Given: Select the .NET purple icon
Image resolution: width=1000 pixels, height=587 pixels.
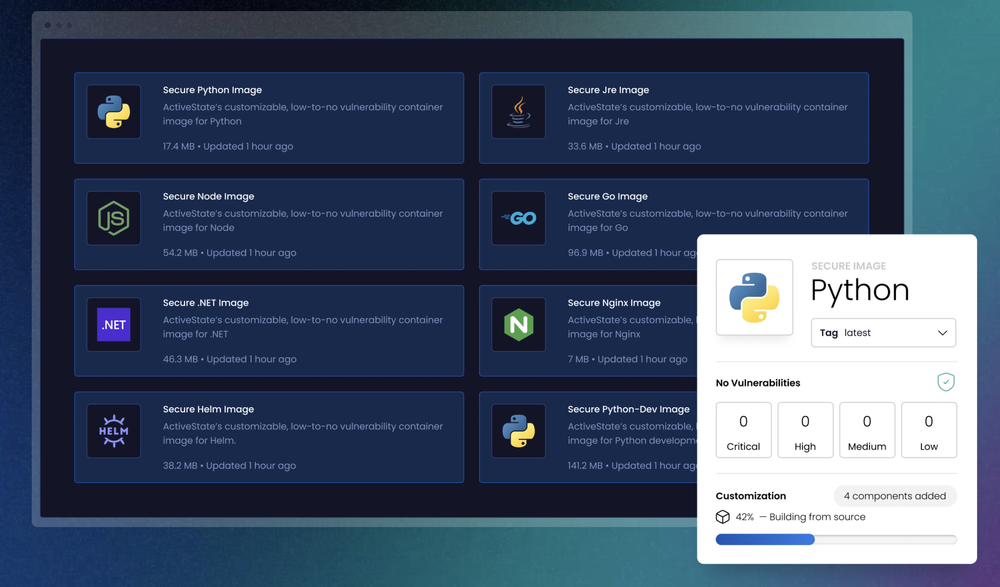Looking at the screenshot, I should tap(113, 325).
